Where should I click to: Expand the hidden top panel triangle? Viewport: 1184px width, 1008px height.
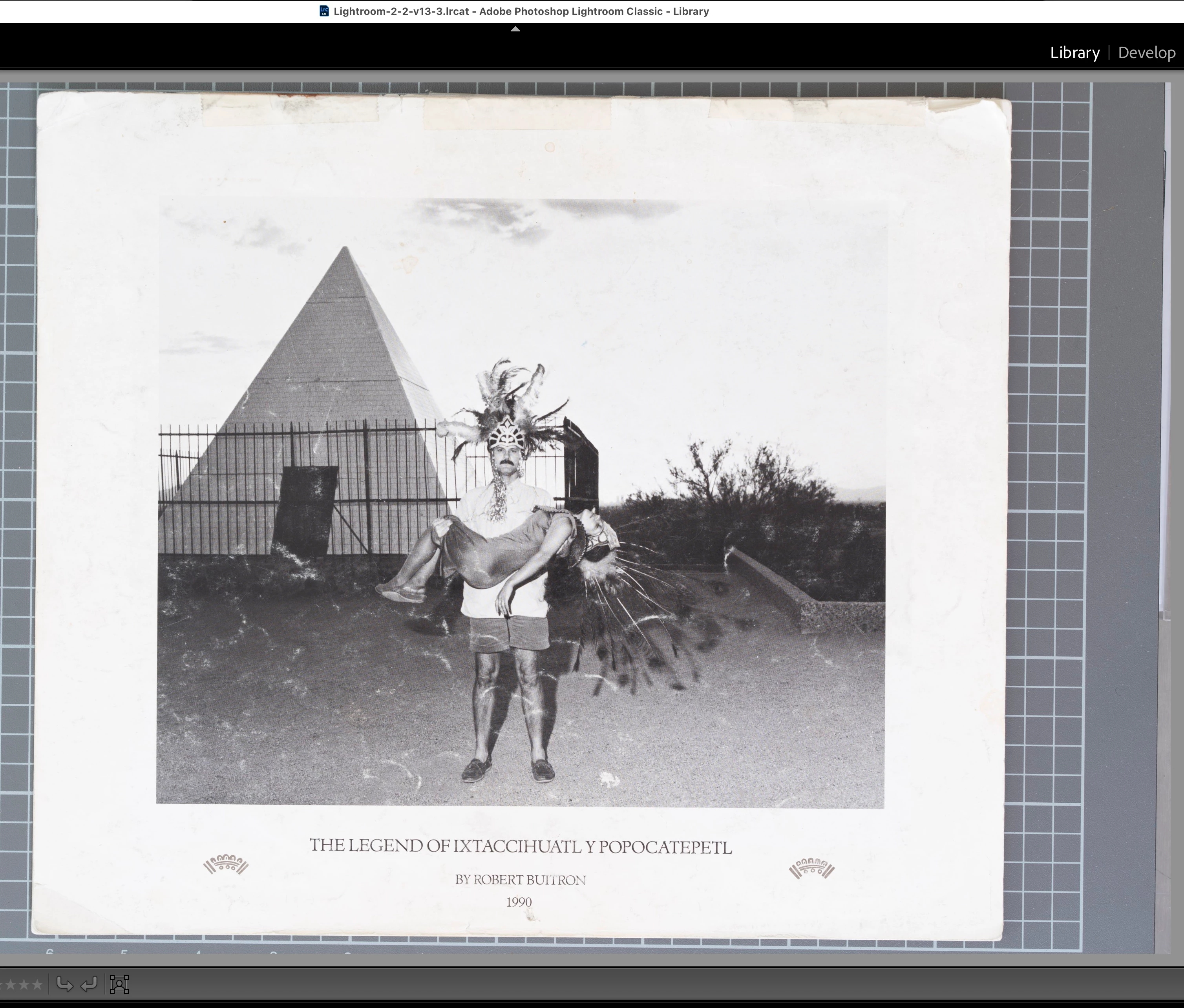pos(515,29)
